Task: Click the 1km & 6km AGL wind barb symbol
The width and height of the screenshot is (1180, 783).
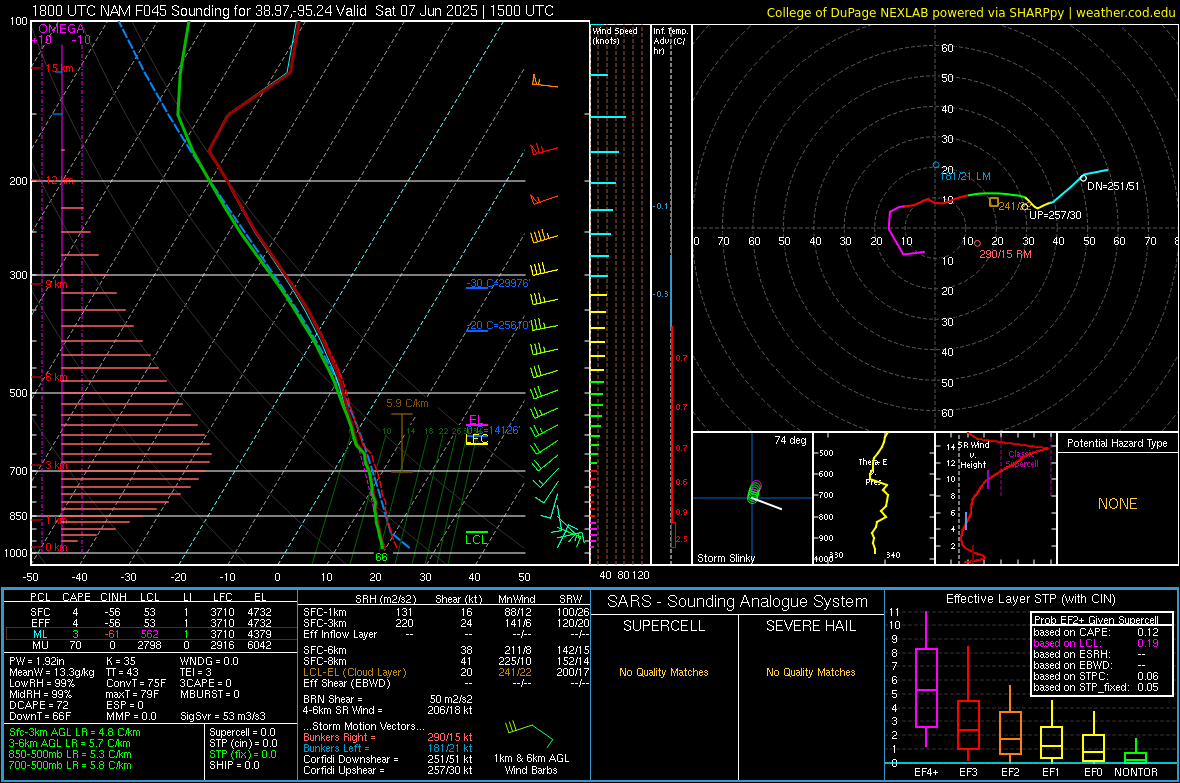Action: coord(529,733)
